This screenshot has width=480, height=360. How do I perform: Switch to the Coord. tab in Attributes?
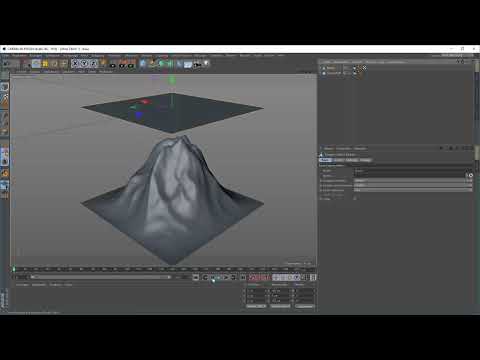[x=338, y=160]
